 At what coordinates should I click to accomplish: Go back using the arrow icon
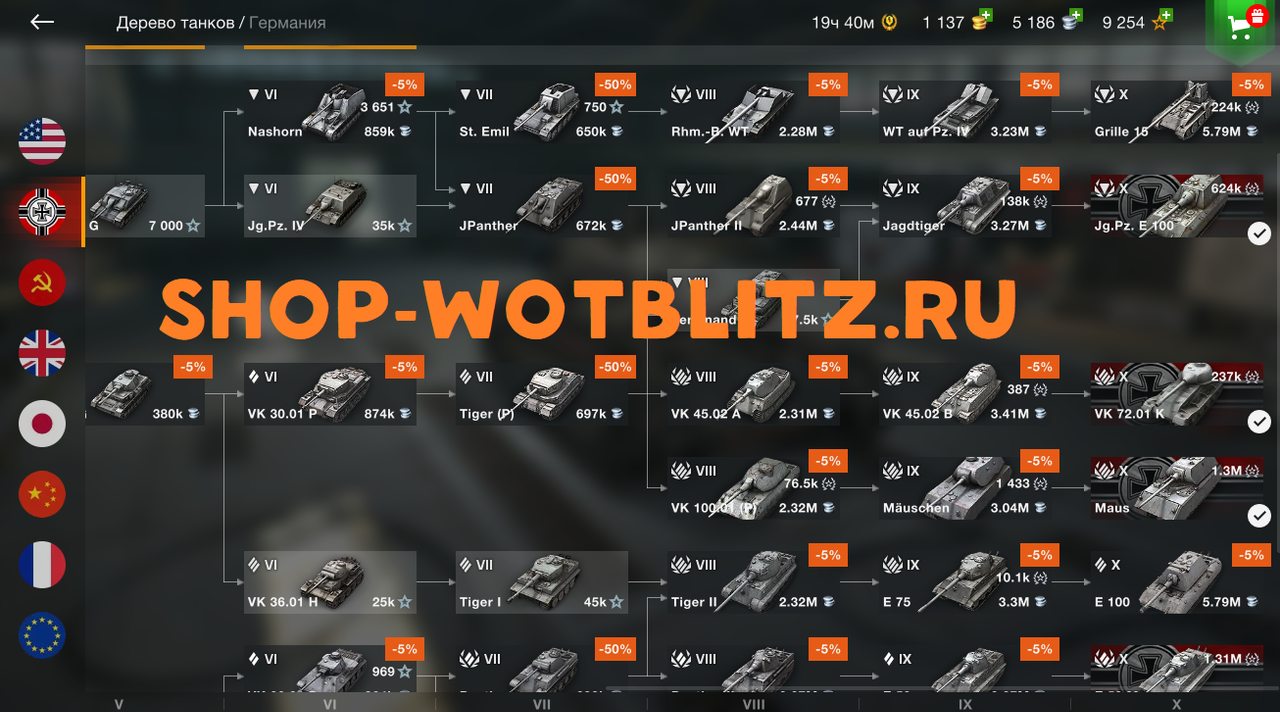click(x=42, y=22)
